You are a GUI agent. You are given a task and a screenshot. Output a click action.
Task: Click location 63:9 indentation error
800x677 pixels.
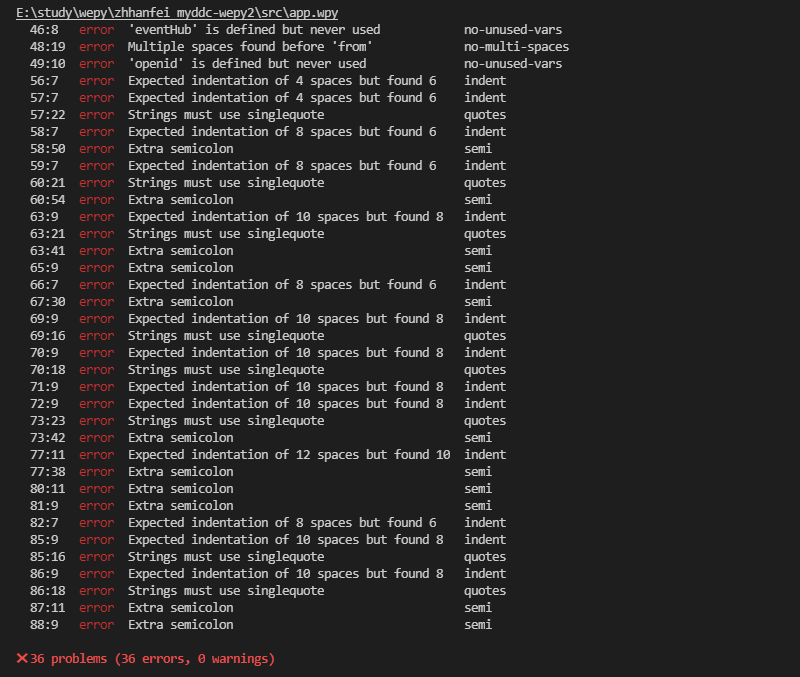(x=44, y=217)
